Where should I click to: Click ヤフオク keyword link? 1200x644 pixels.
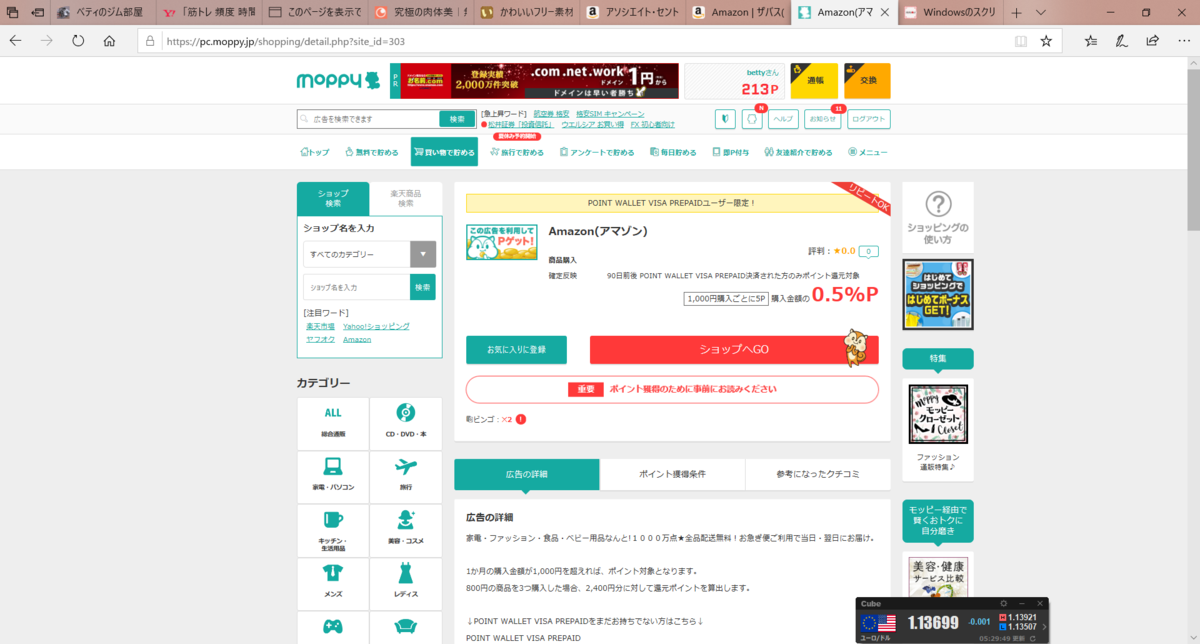[320, 339]
